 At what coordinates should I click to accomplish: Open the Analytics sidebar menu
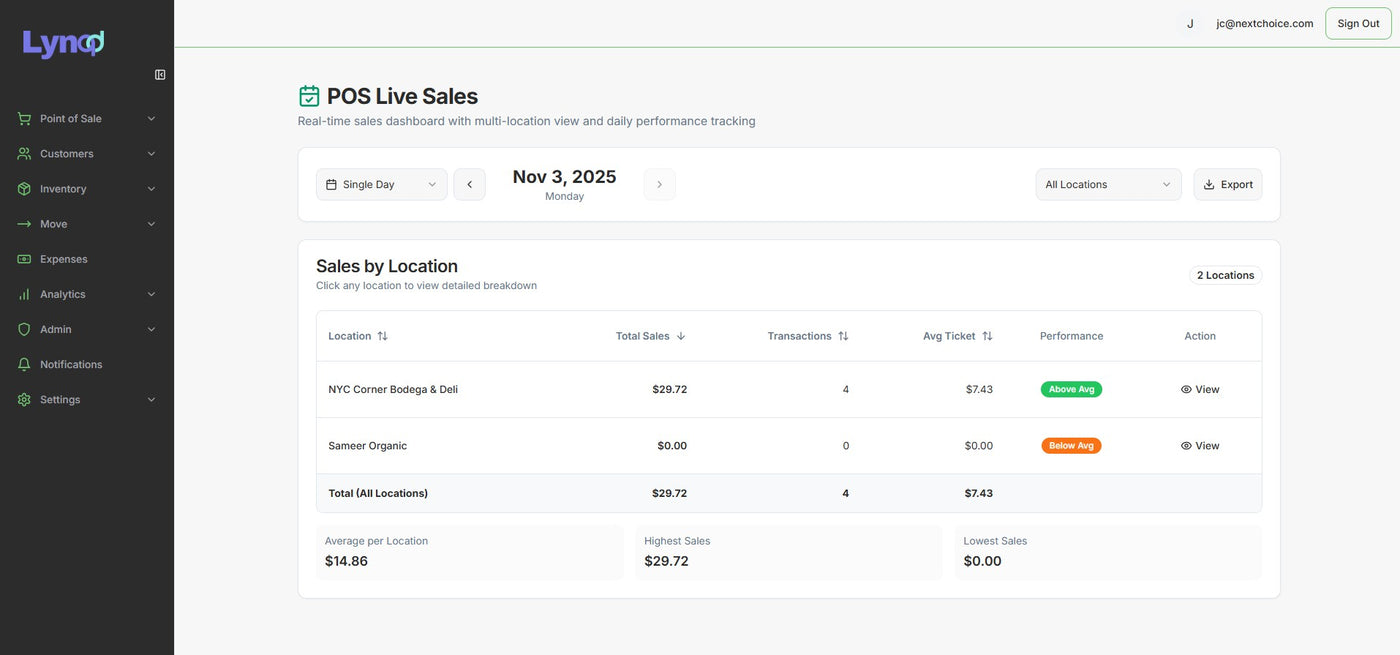coord(87,294)
